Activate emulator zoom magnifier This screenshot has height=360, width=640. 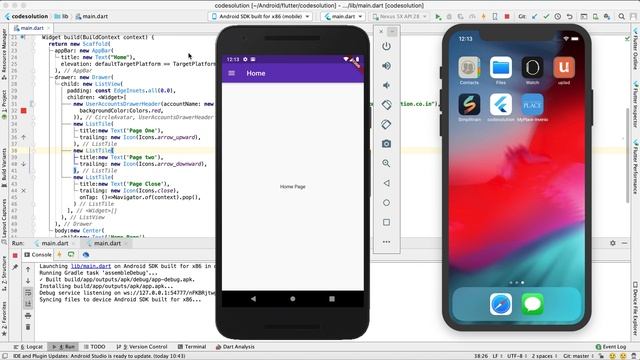(x=386, y=164)
